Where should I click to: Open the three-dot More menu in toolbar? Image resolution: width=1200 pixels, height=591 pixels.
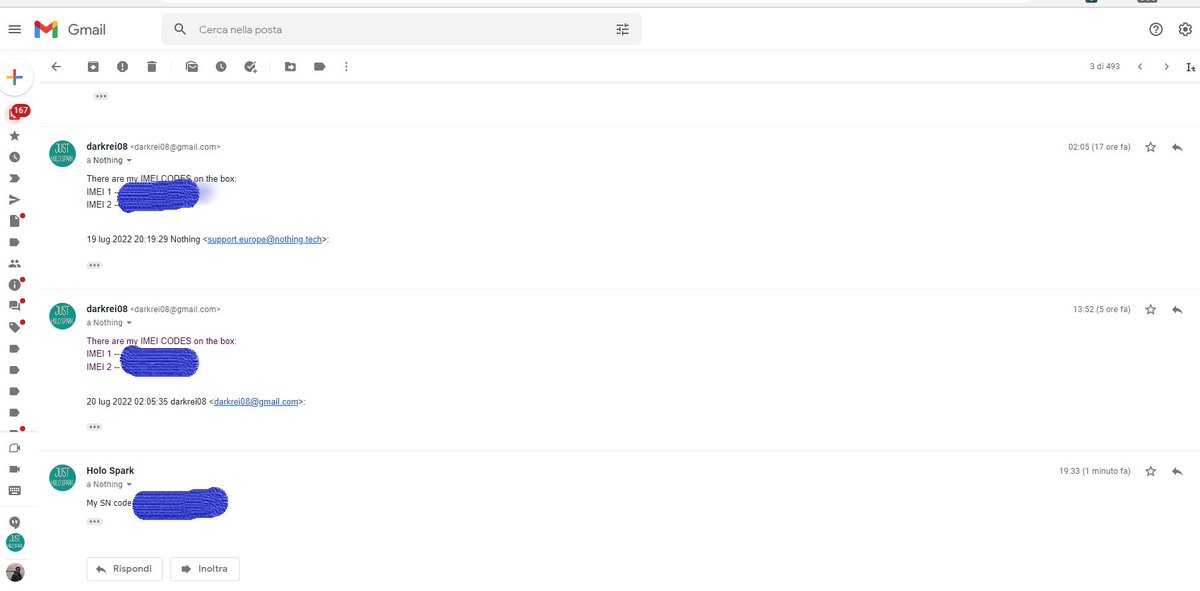coord(346,67)
